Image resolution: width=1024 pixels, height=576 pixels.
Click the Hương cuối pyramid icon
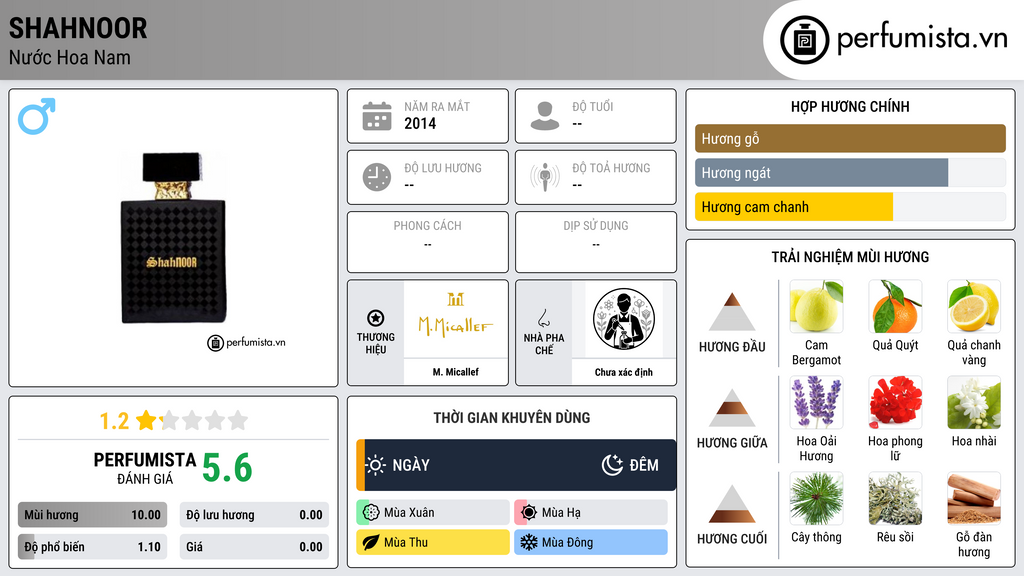[732, 504]
